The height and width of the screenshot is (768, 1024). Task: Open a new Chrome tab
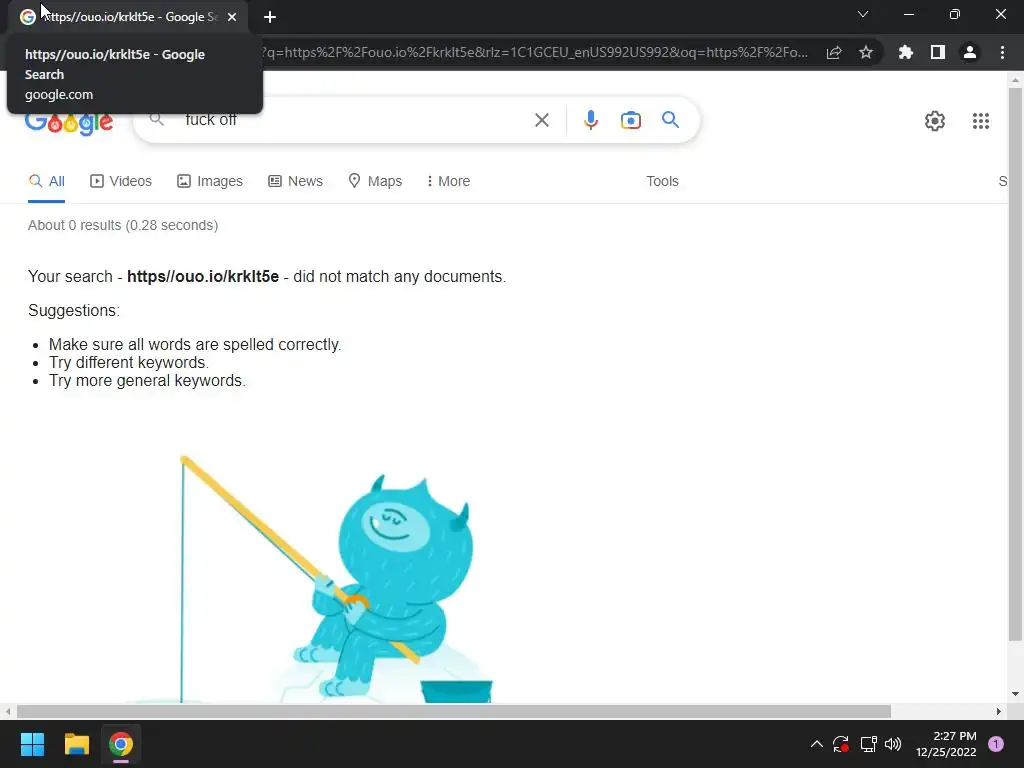coord(270,17)
